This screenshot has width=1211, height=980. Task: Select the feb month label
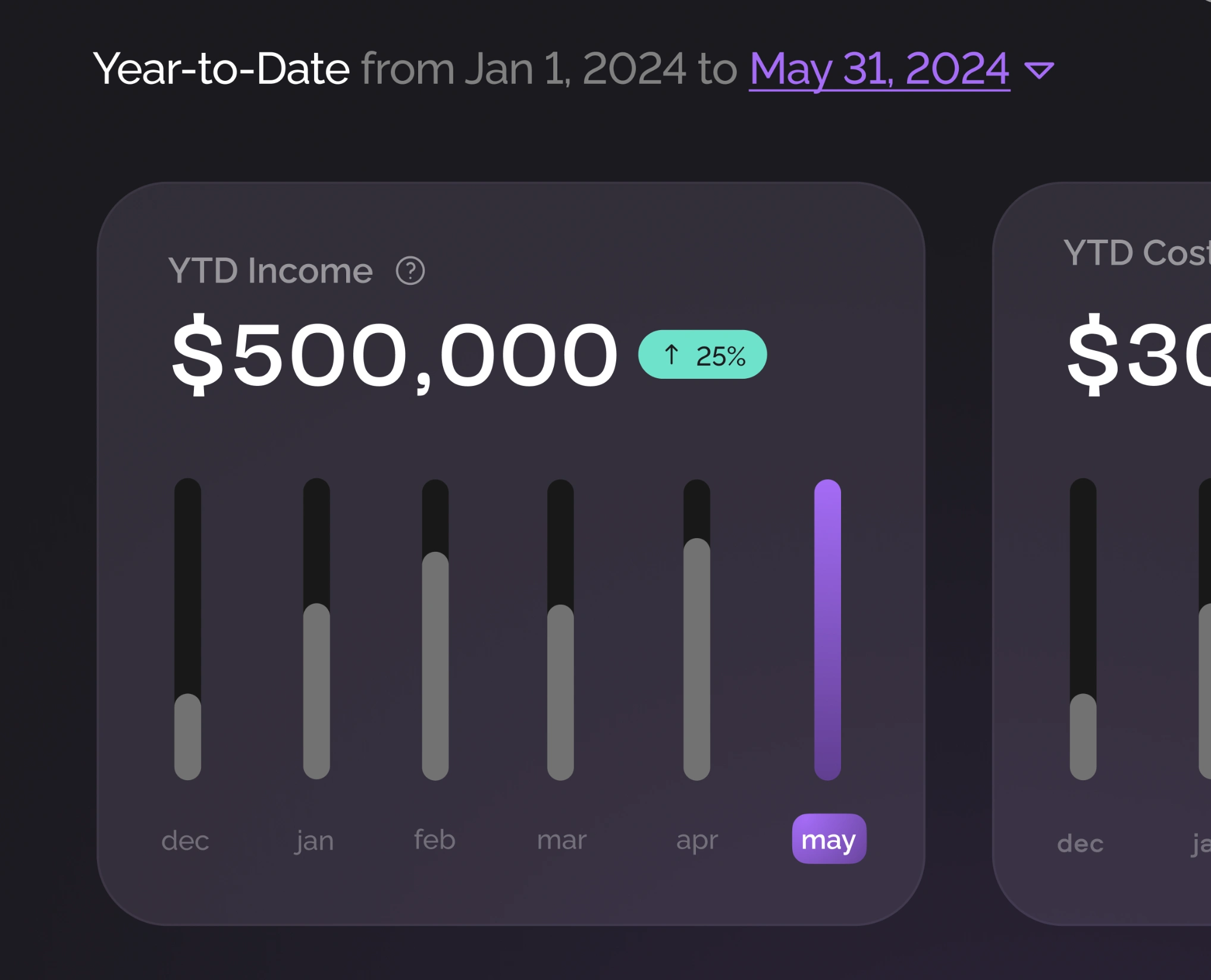(x=435, y=840)
